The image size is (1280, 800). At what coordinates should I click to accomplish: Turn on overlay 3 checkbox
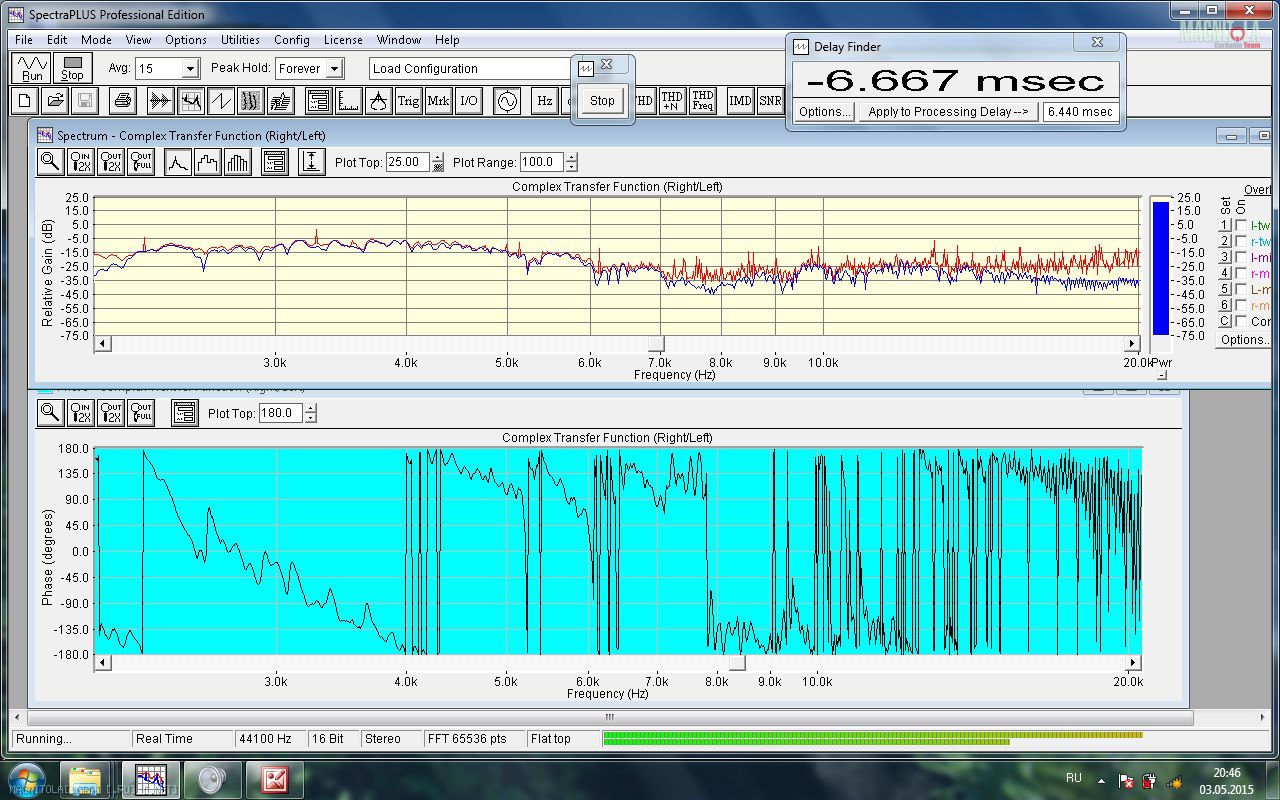click(x=1241, y=258)
